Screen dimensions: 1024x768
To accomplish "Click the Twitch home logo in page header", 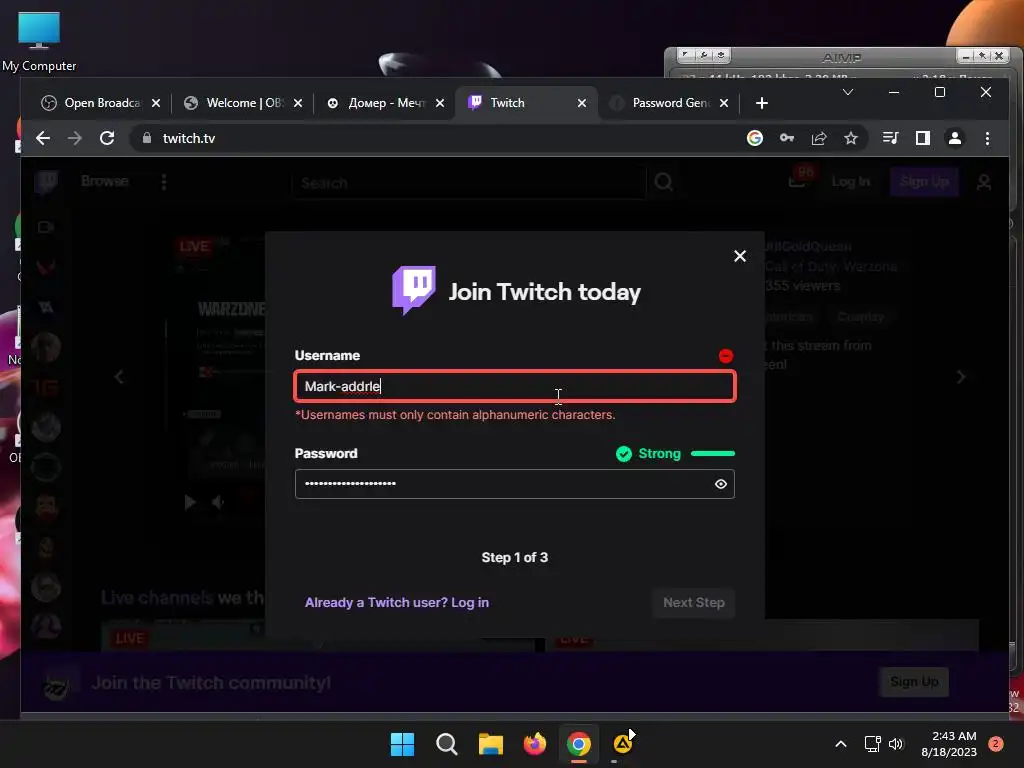I will click(x=46, y=182).
